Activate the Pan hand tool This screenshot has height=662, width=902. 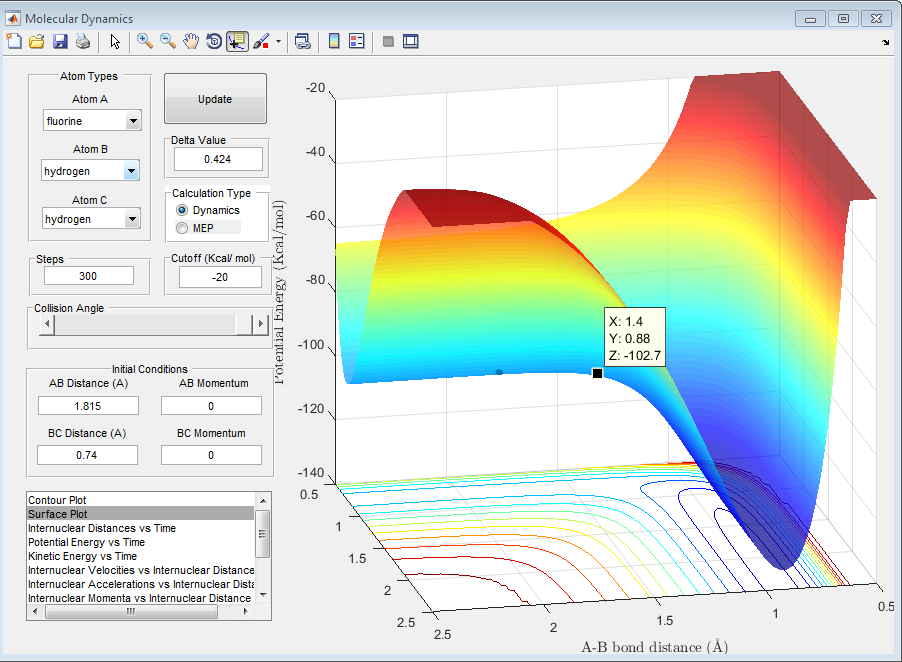coord(191,41)
